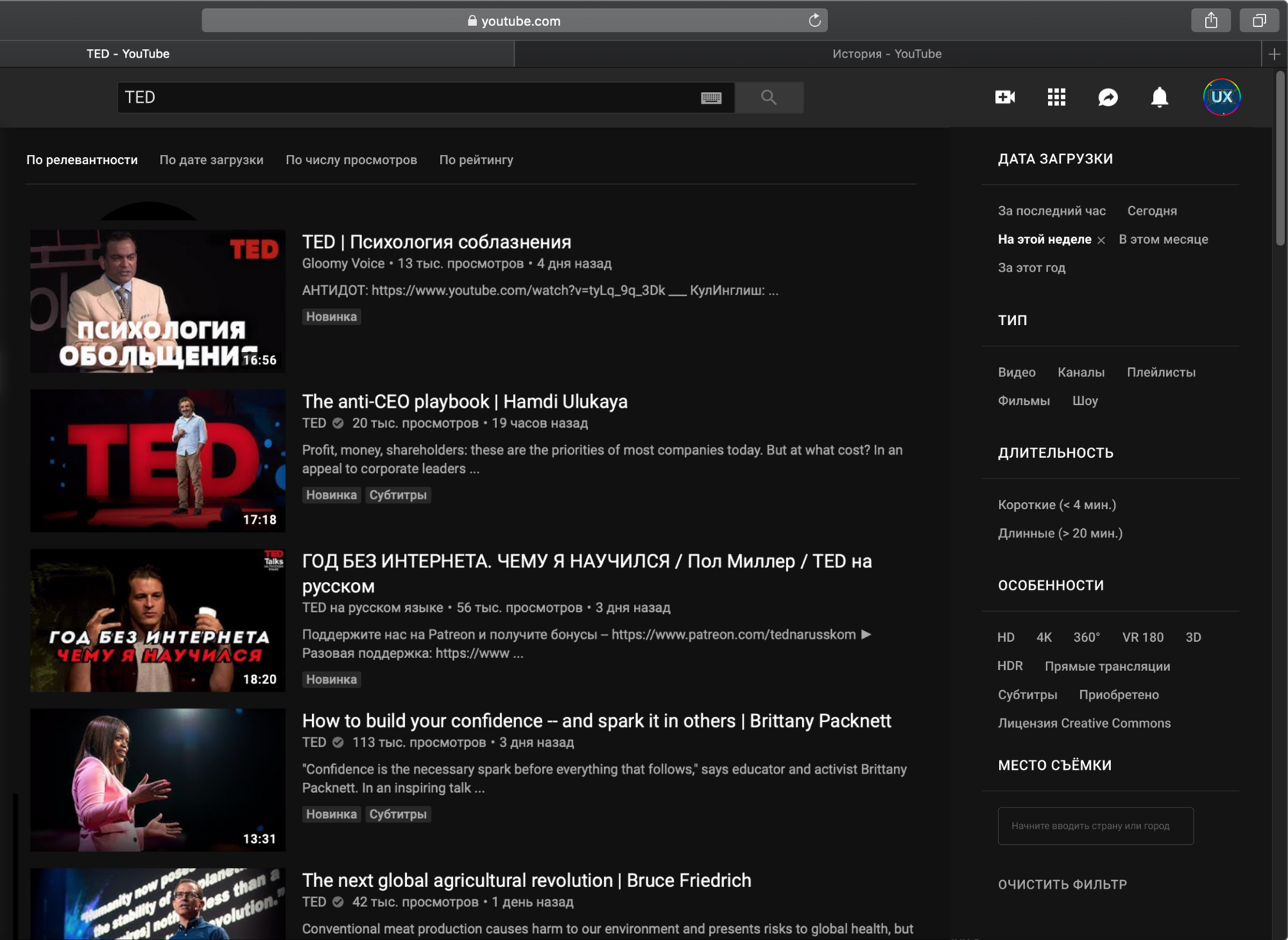This screenshot has width=1288, height=940.
Task: Filter type by 'Видео'
Action: [1017, 372]
